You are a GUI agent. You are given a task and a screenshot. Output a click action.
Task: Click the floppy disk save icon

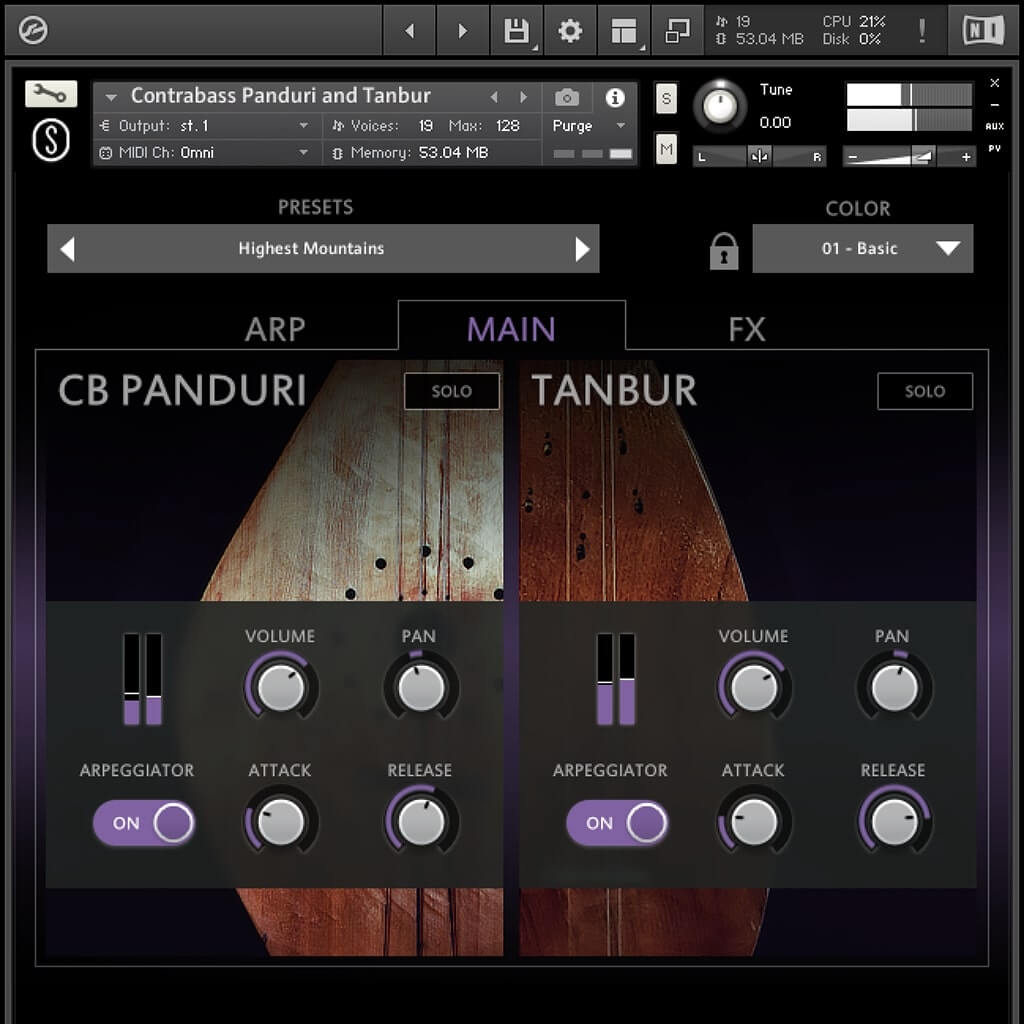(x=515, y=29)
